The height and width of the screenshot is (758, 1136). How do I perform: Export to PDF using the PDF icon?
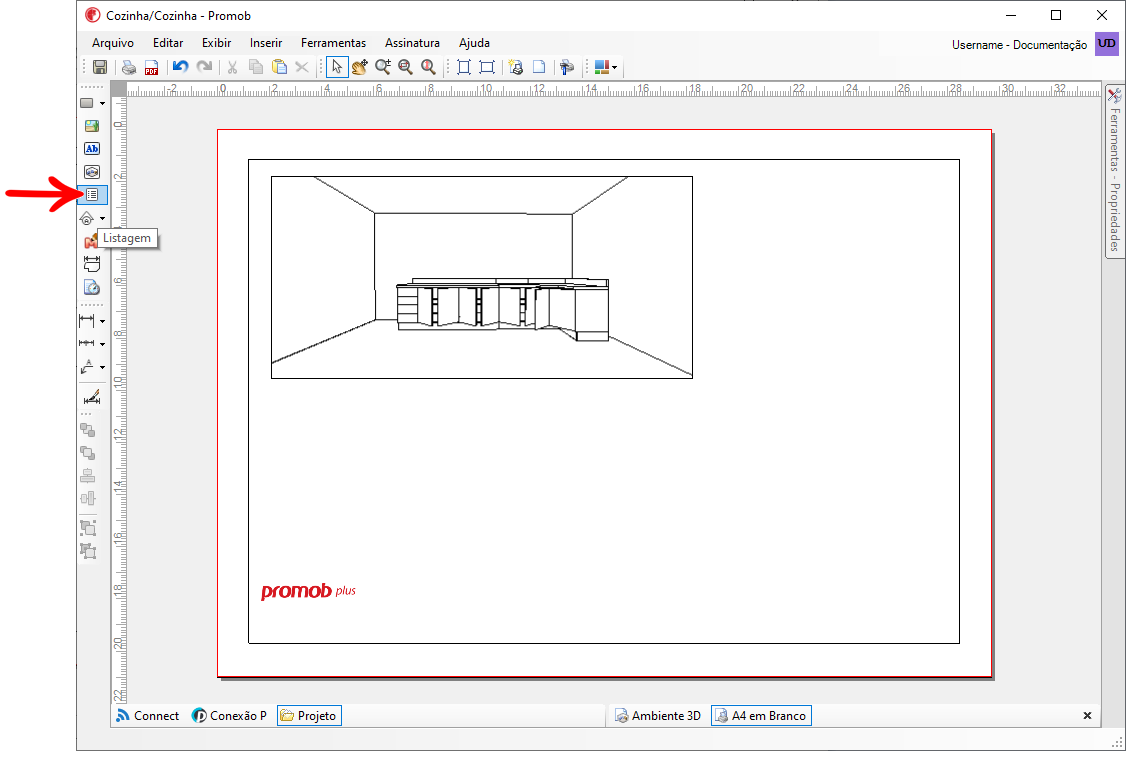click(151, 67)
